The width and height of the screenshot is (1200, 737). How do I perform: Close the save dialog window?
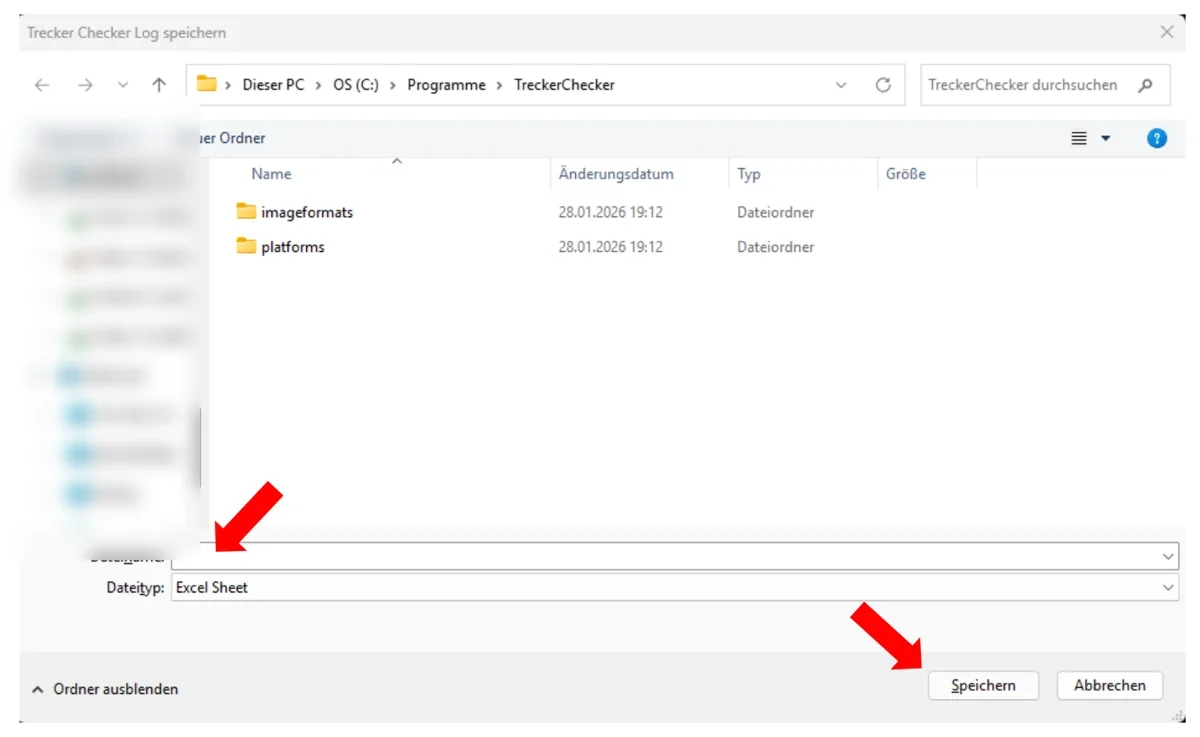(x=1167, y=32)
